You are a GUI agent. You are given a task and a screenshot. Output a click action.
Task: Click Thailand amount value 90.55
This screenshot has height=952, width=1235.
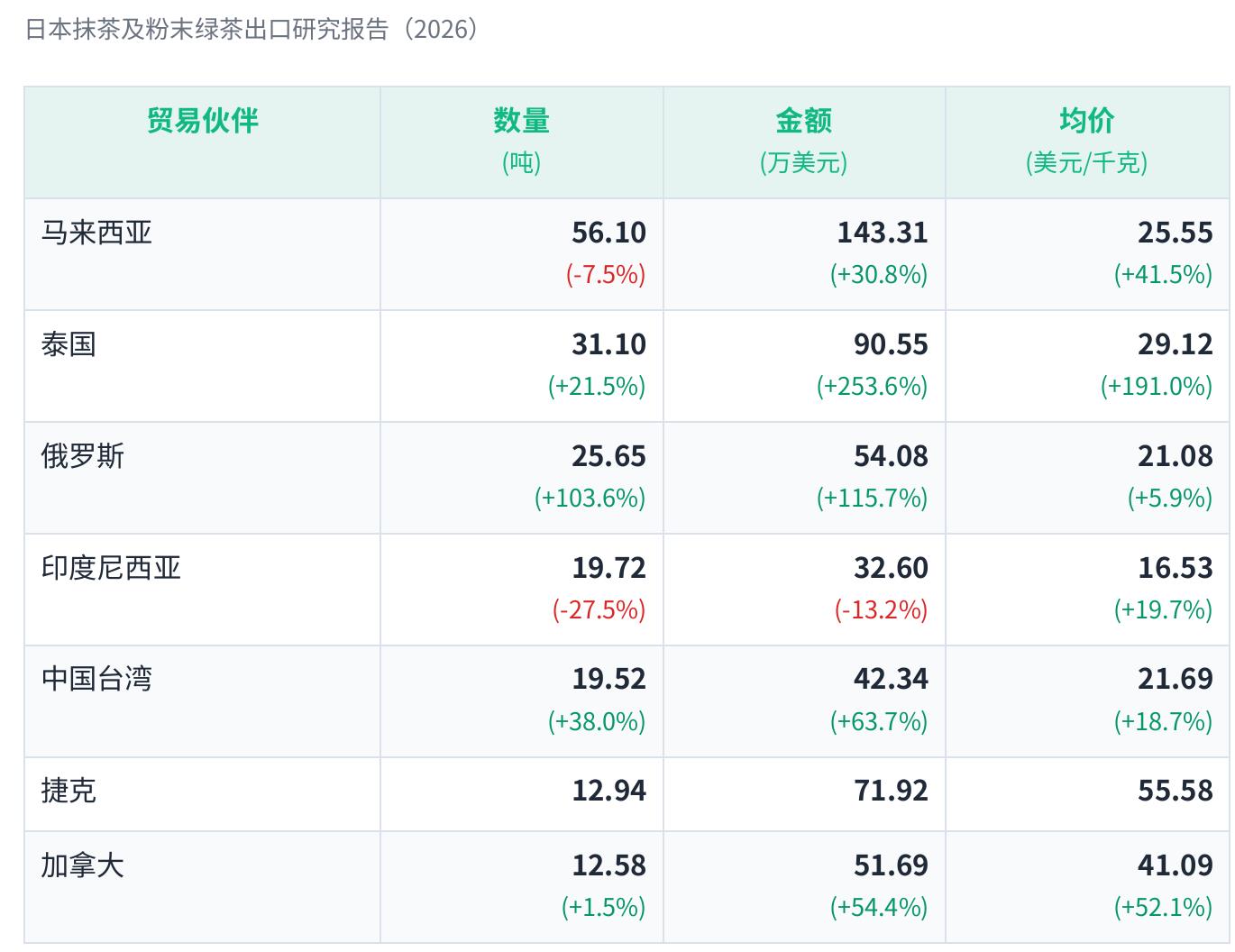(x=892, y=344)
